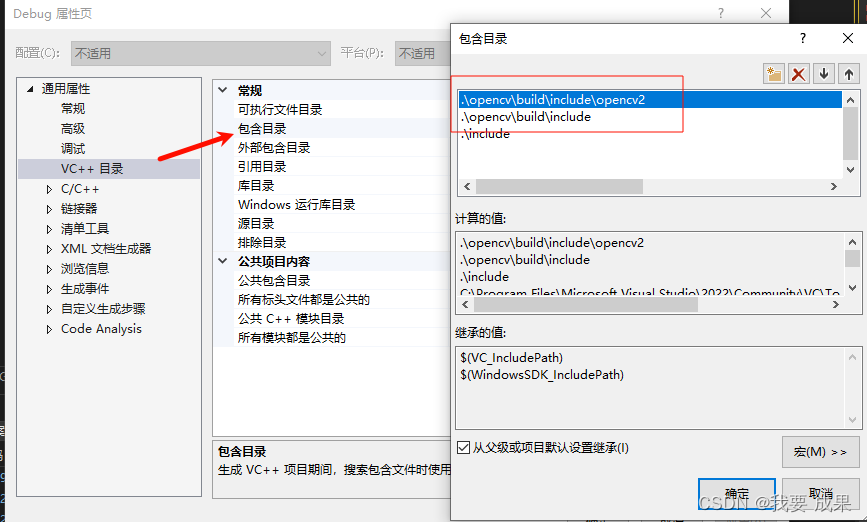
Task: Select VC++ 目录 tree item
Action: tap(92, 169)
